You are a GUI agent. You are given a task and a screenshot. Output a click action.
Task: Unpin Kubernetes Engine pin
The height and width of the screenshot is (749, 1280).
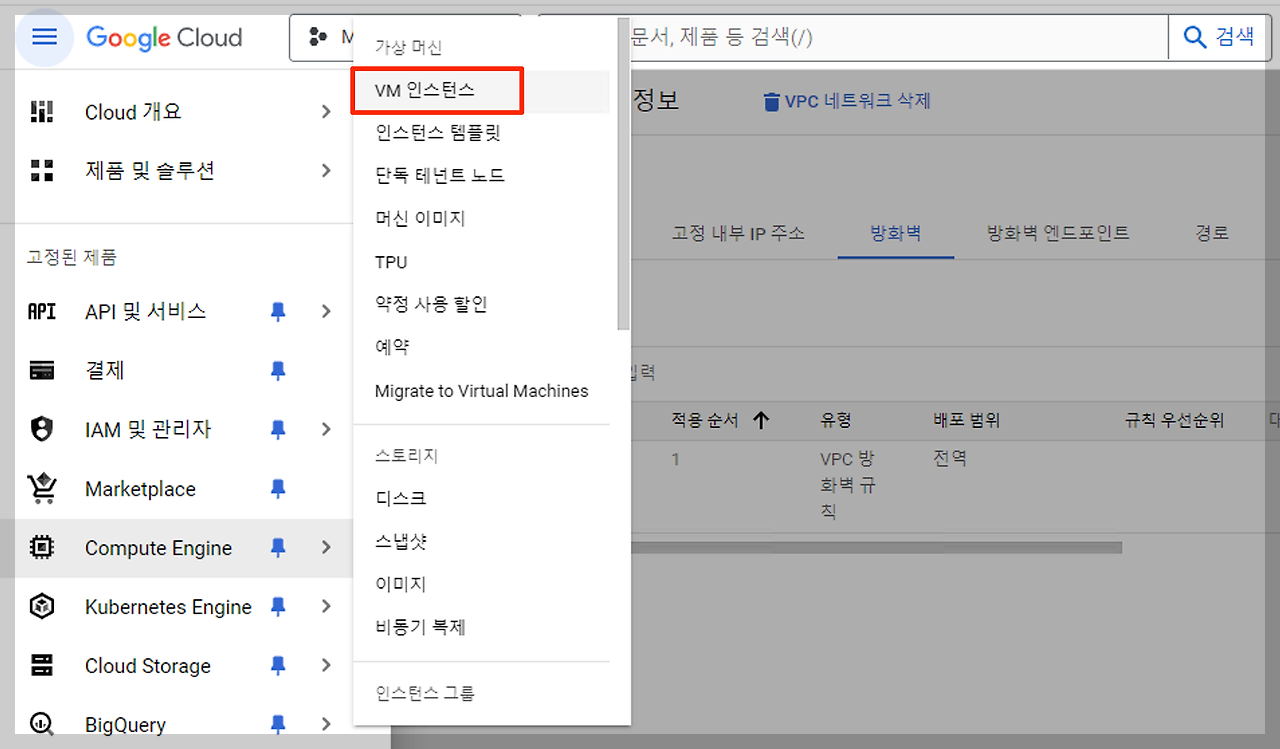point(278,607)
